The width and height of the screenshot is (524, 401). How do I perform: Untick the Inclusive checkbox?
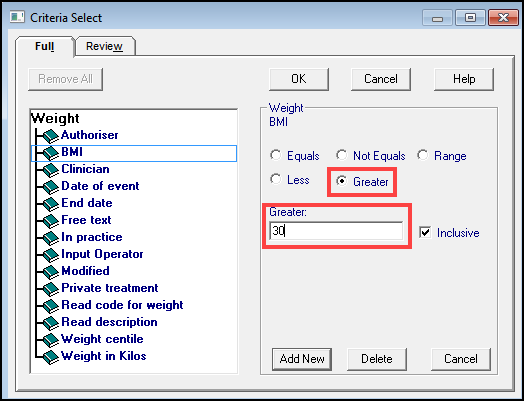(x=425, y=233)
